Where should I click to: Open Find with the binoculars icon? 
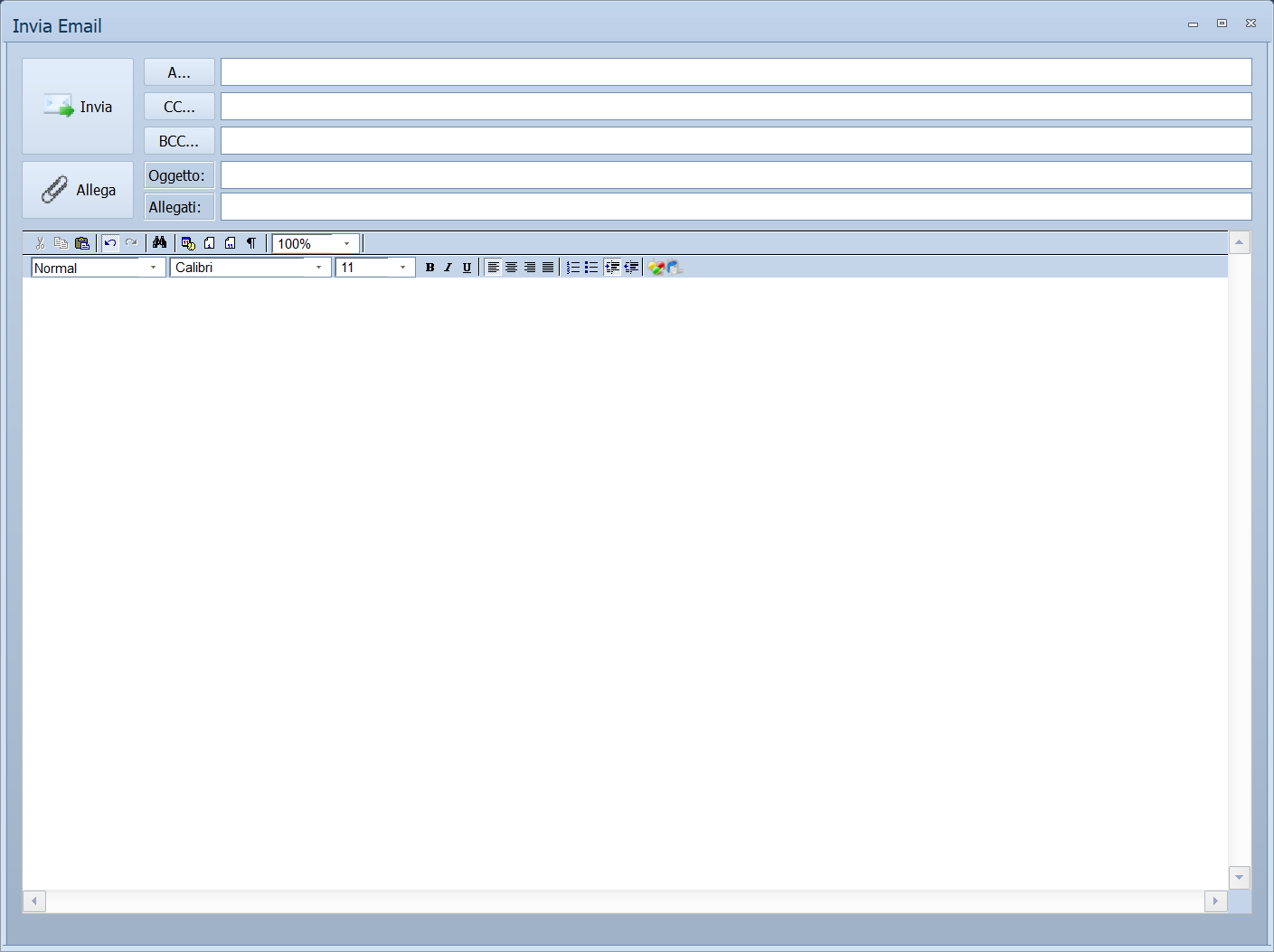point(160,243)
